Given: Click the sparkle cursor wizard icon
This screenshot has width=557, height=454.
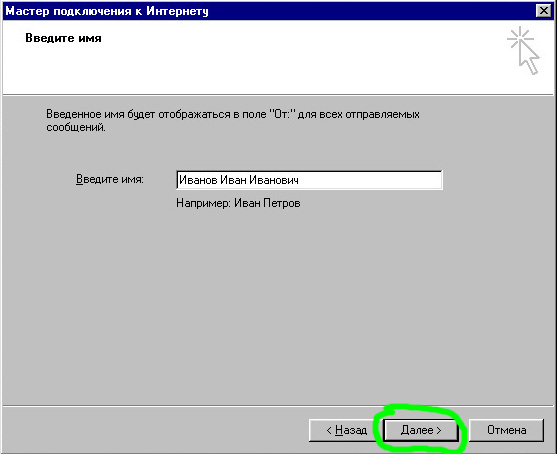Looking at the screenshot, I should tap(523, 50).
